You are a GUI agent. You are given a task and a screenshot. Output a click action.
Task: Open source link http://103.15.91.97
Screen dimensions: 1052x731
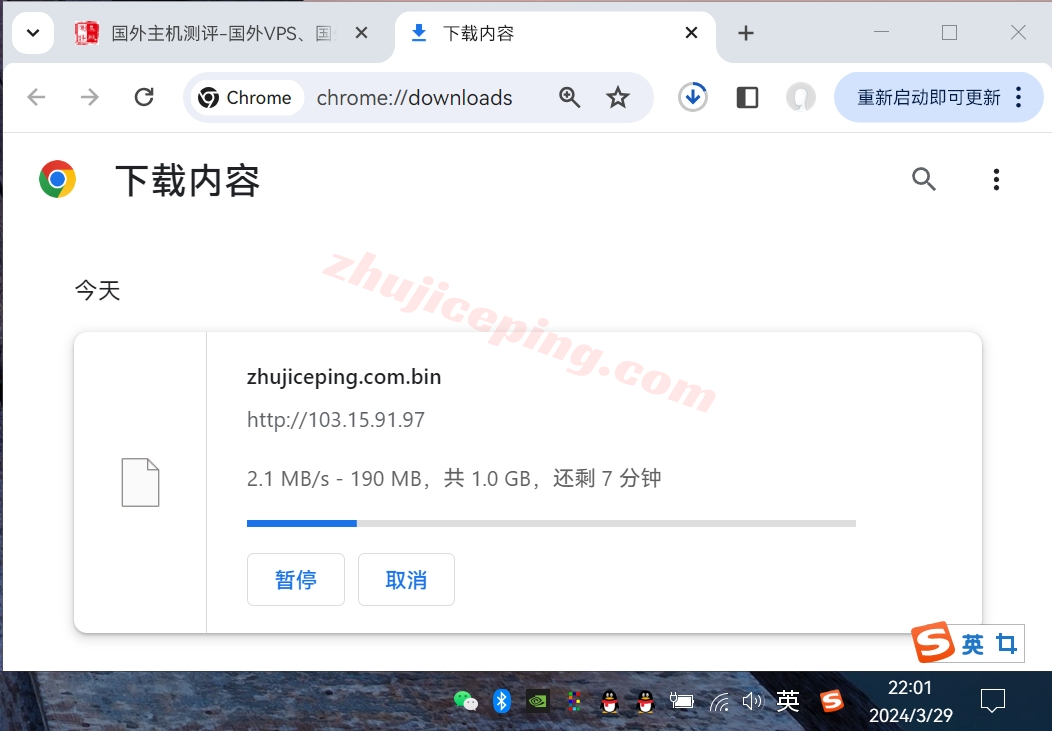[x=335, y=420]
